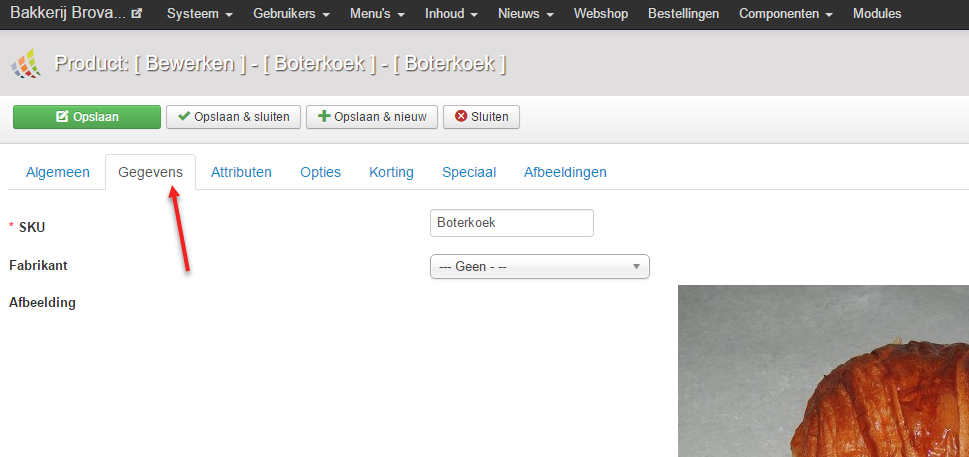Open the Inhoud menu

(451, 14)
